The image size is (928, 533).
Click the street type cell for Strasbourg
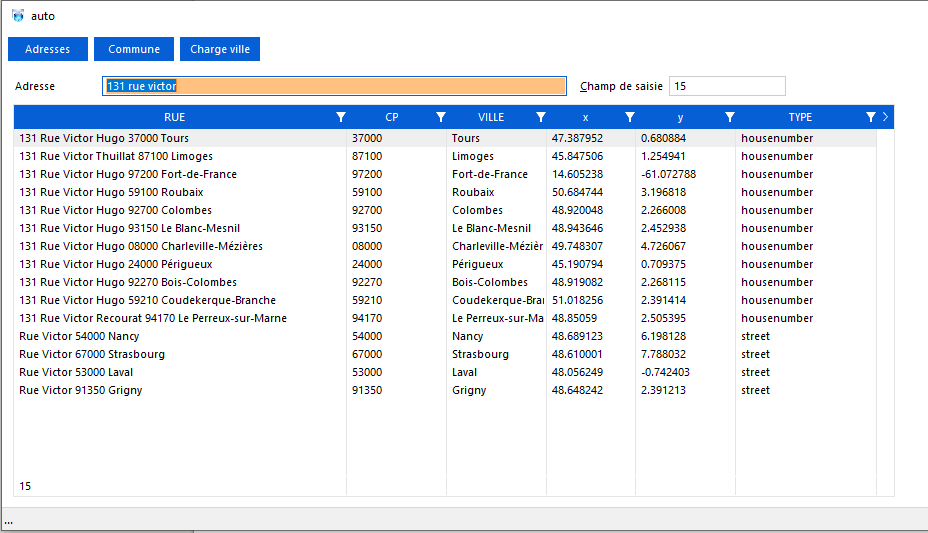pos(755,354)
